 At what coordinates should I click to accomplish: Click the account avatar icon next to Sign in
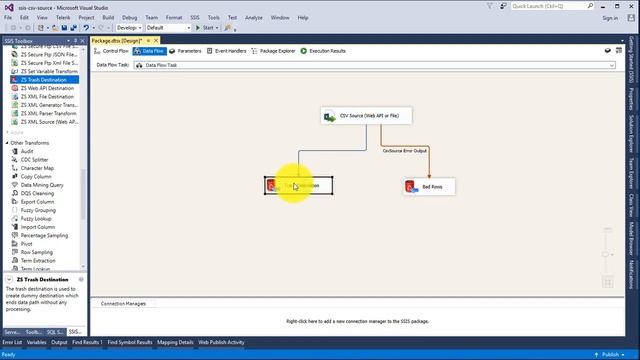coord(631,18)
